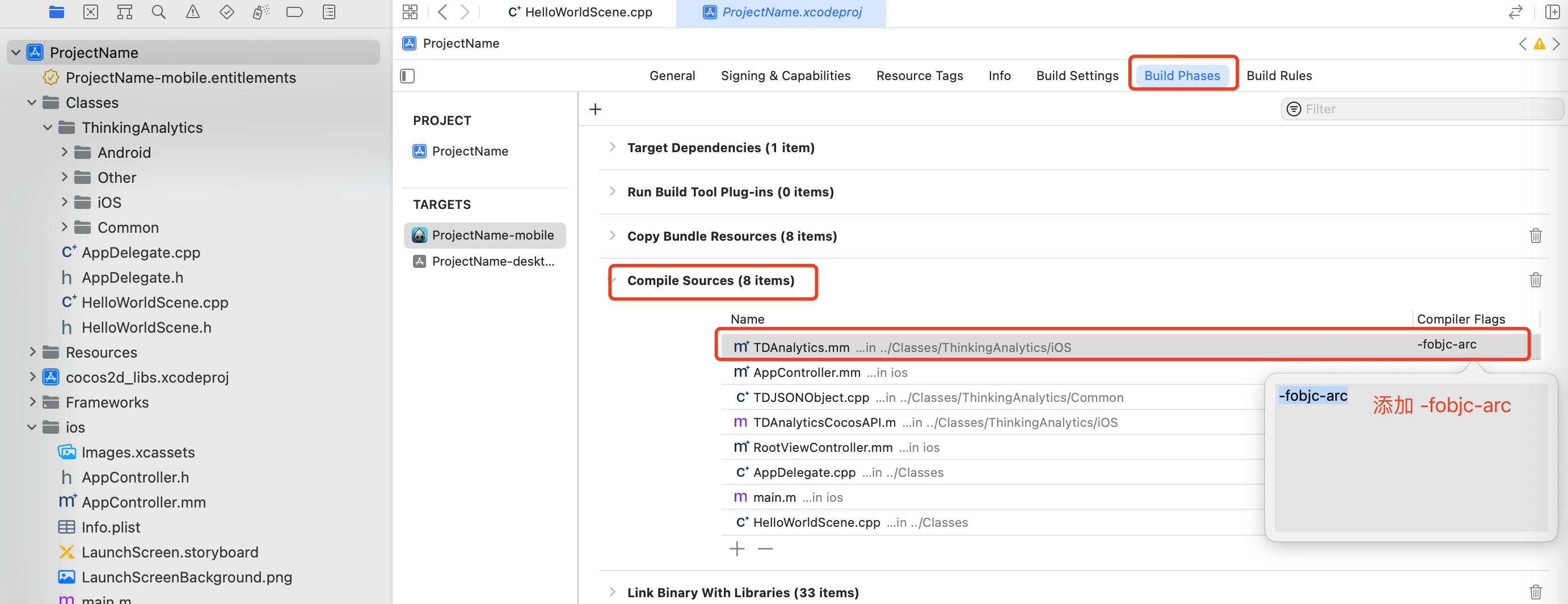Switch to Build Rules tab
Image resolution: width=1568 pixels, height=604 pixels.
(1279, 76)
